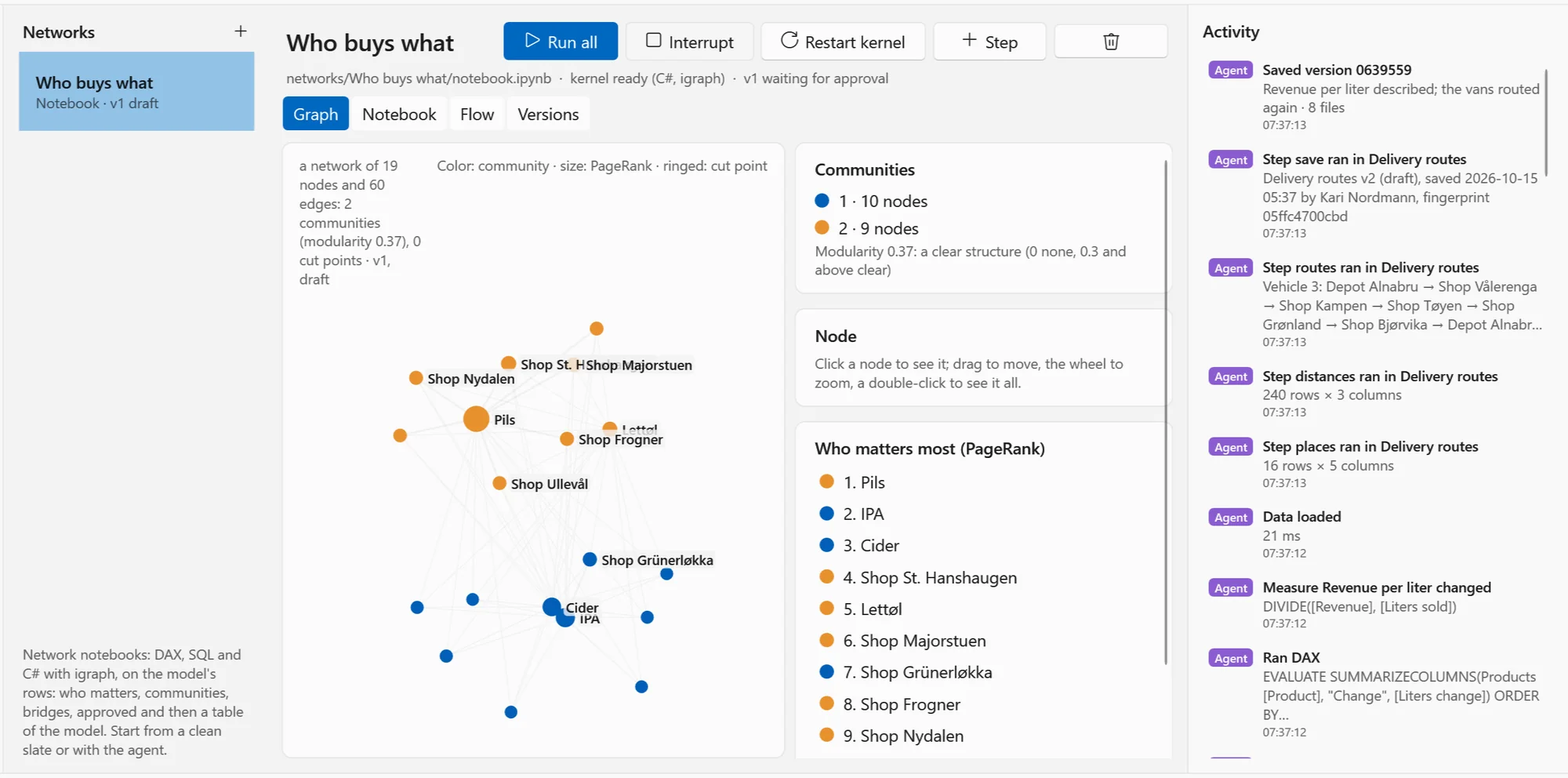The image size is (1568, 778).
Task: Click community 2 orange color dot
Action: click(822, 227)
